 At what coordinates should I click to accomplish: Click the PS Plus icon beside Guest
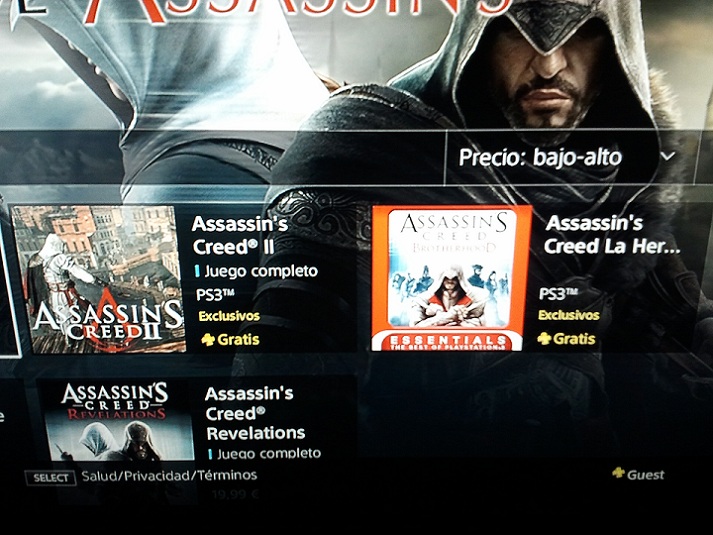pos(618,473)
